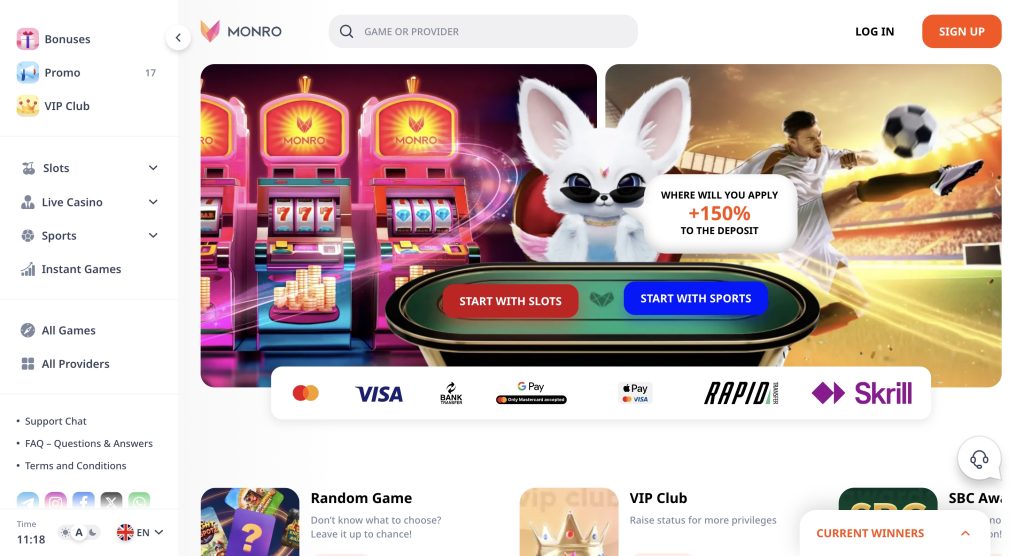Open the Instagram social icon

click(x=56, y=501)
